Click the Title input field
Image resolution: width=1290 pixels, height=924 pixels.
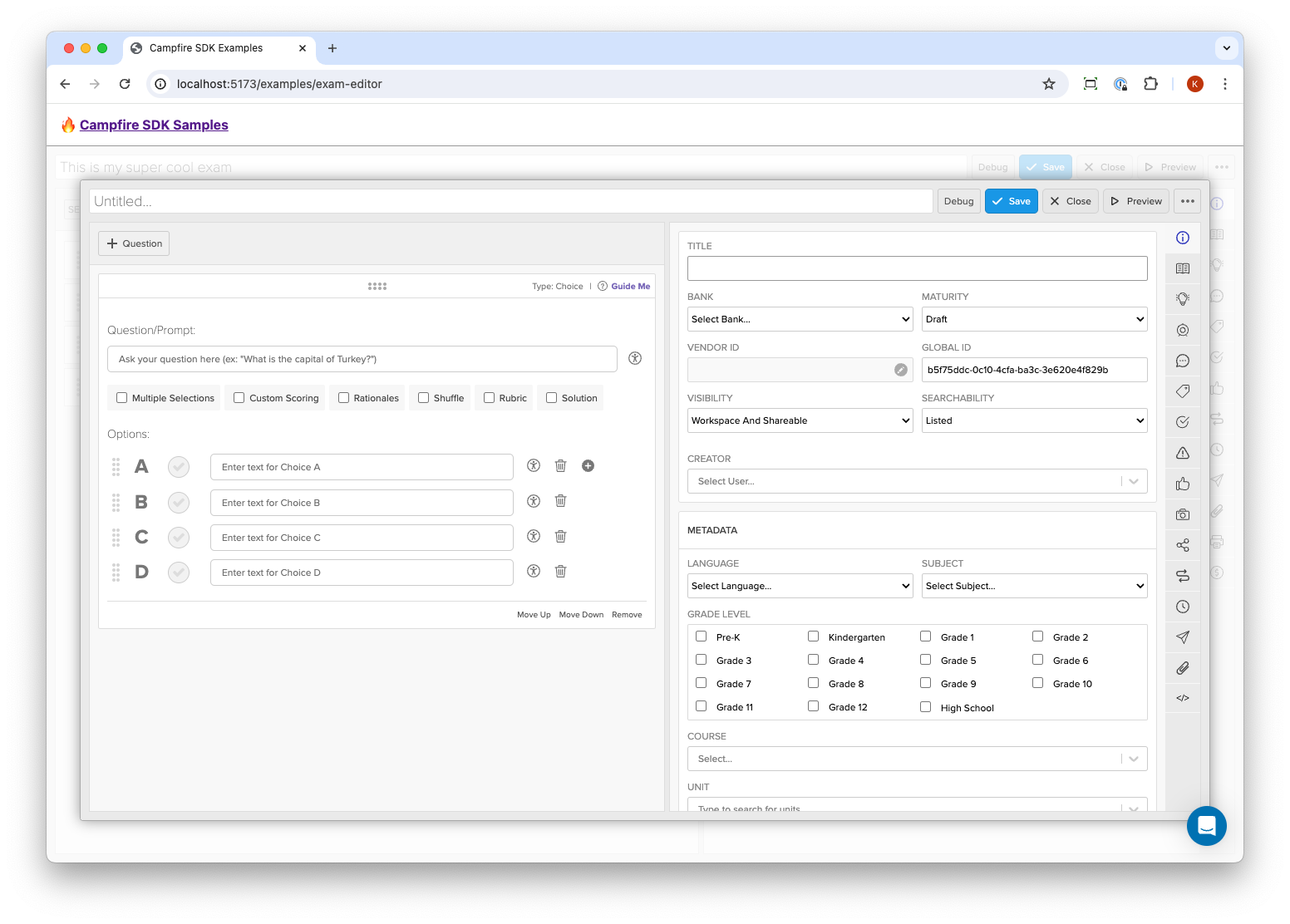point(918,268)
